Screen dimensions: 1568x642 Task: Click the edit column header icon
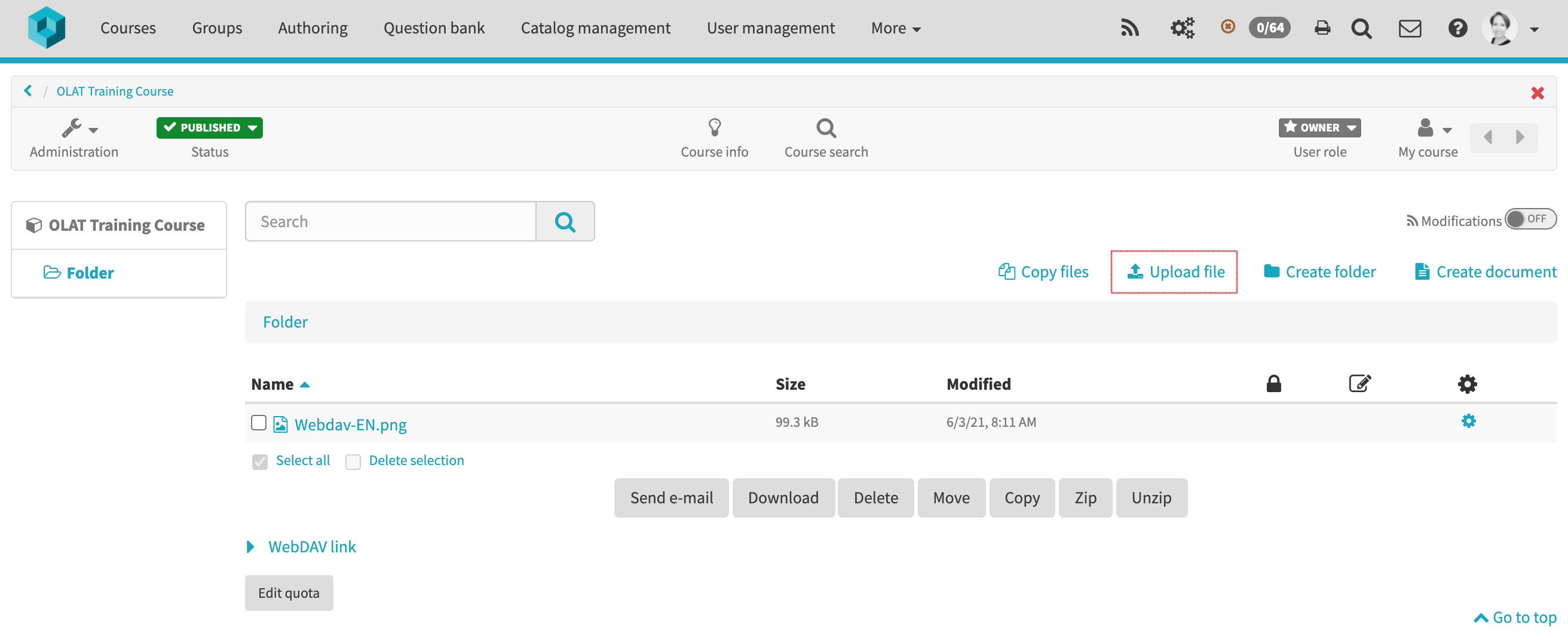coord(1360,384)
